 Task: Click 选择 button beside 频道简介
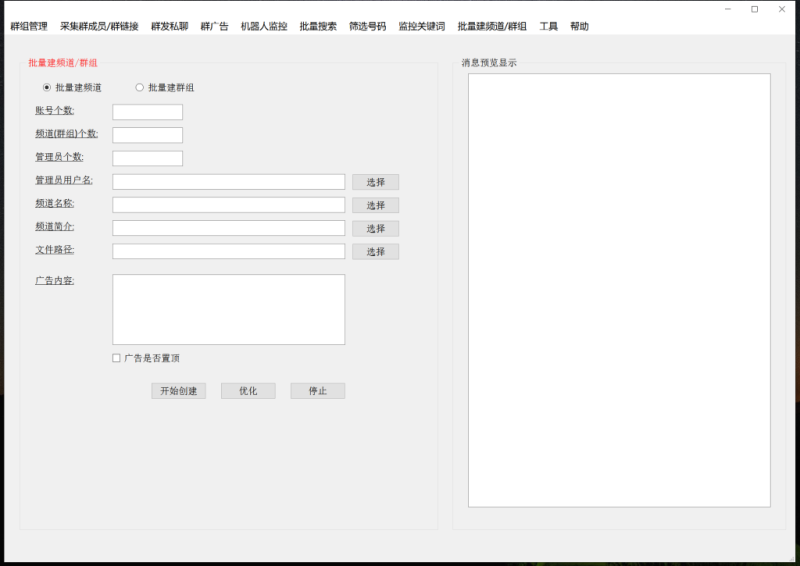[376, 229]
